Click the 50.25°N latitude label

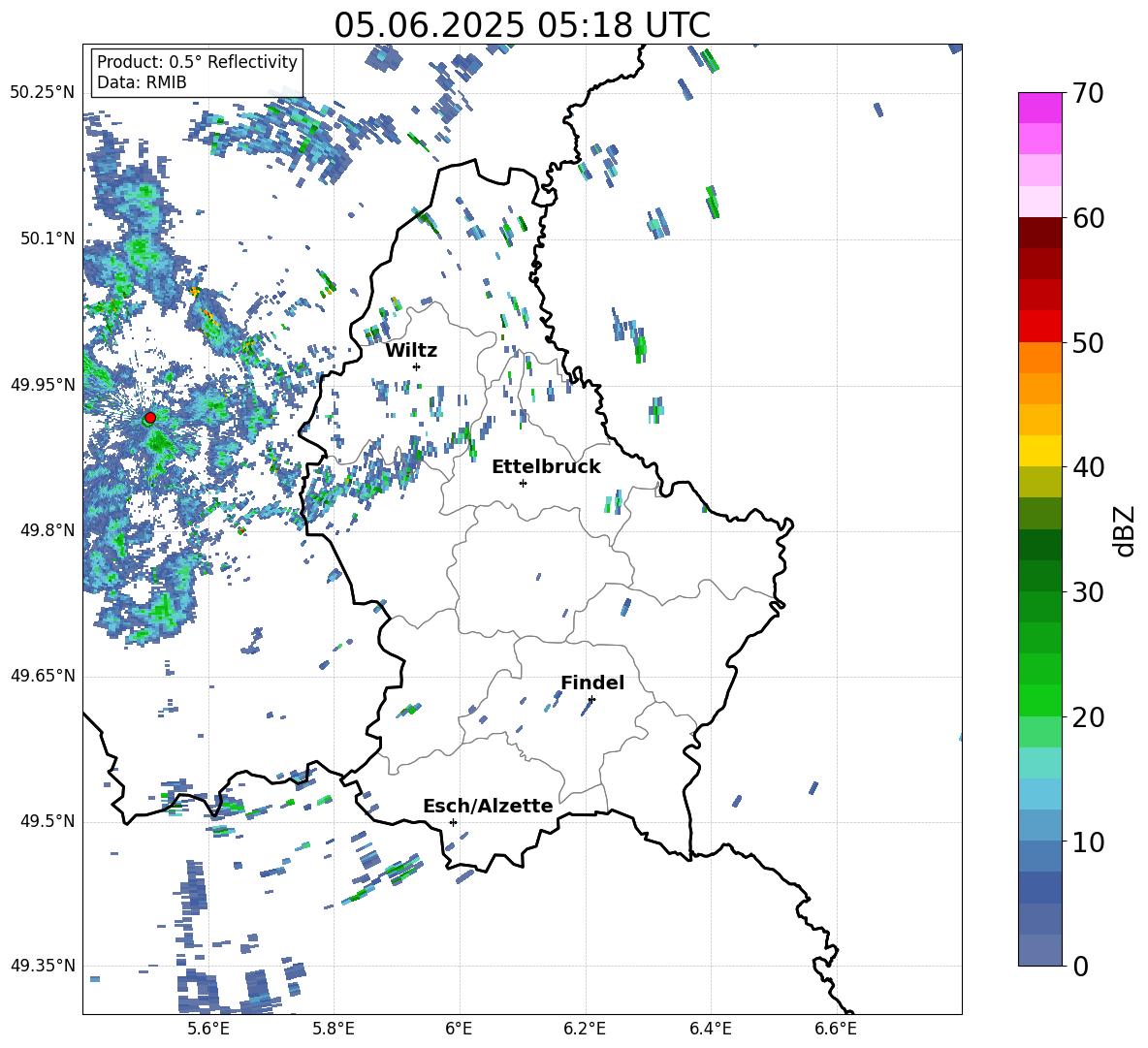(x=43, y=93)
